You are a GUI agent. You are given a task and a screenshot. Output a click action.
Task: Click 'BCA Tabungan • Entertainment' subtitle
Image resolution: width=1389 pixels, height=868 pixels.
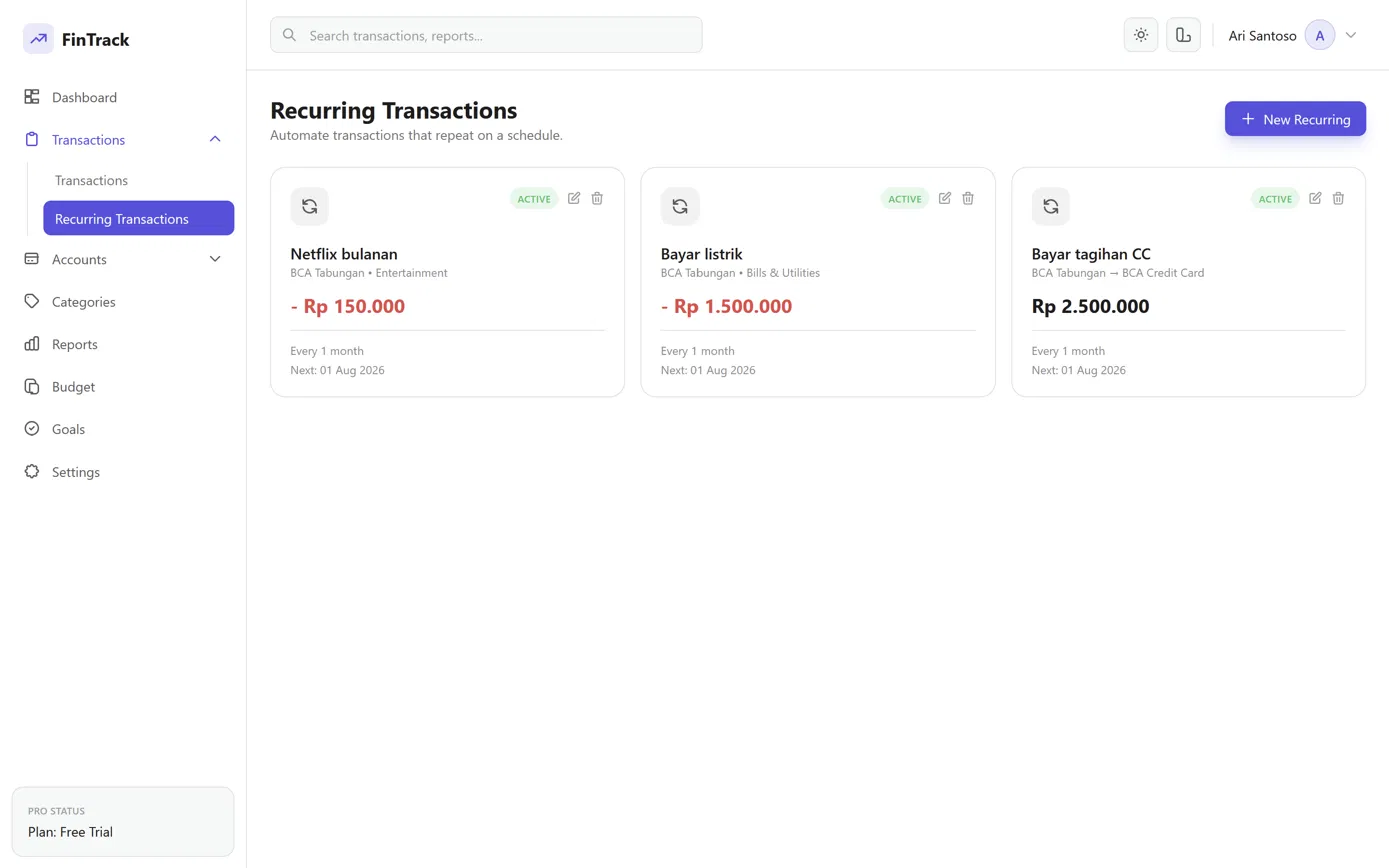point(369,273)
